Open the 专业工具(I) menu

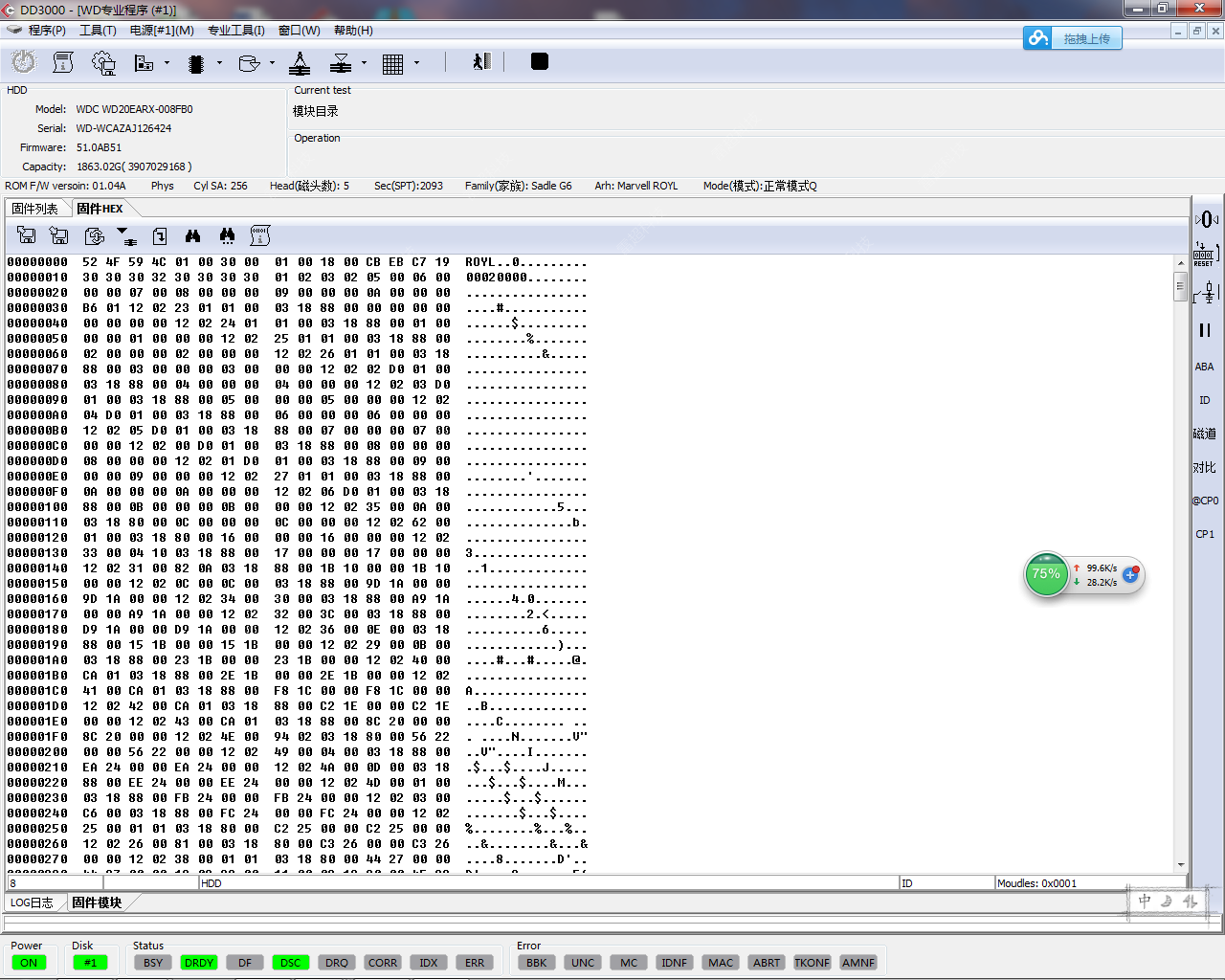pos(235,31)
